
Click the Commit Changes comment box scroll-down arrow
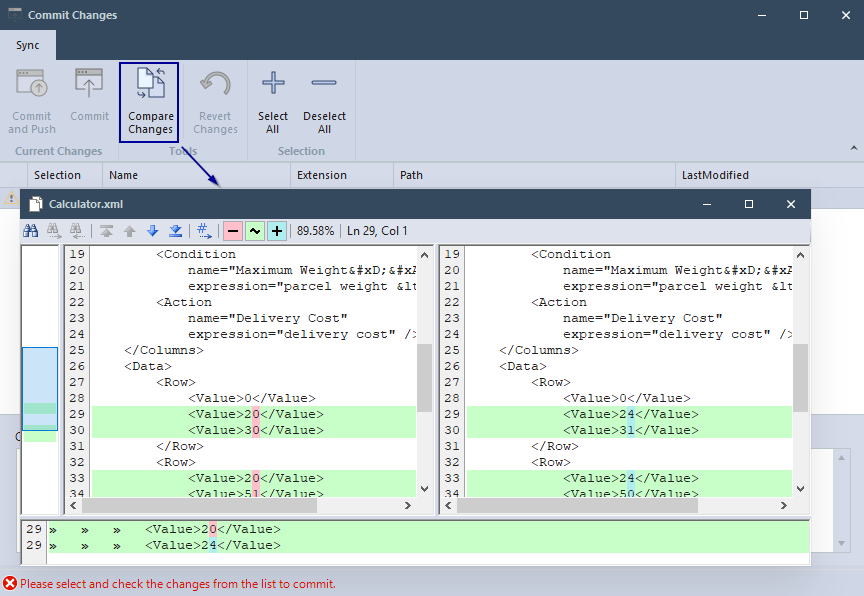click(x=841, y=544)
